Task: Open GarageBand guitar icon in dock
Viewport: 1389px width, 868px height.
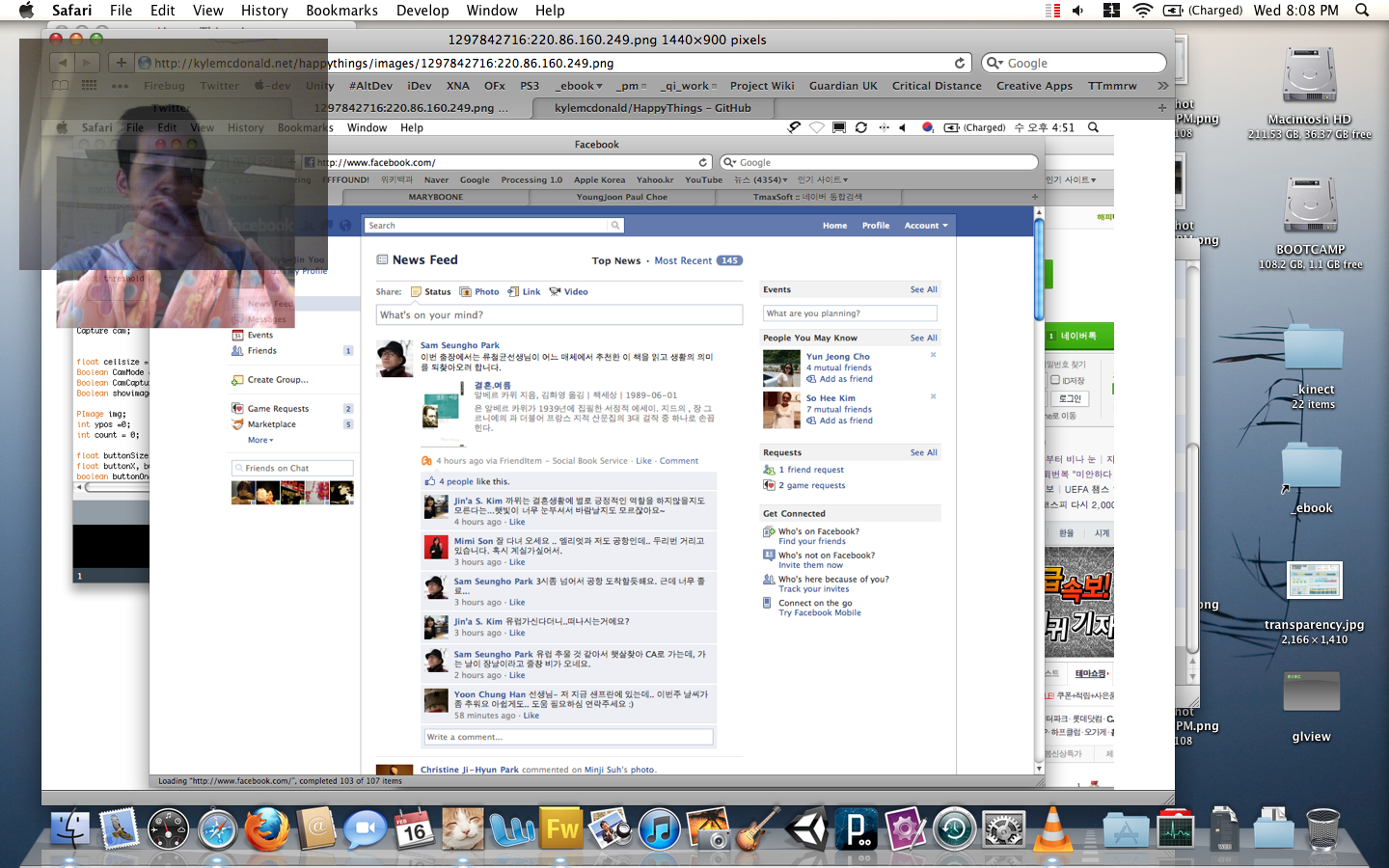Action: [758, 829]
